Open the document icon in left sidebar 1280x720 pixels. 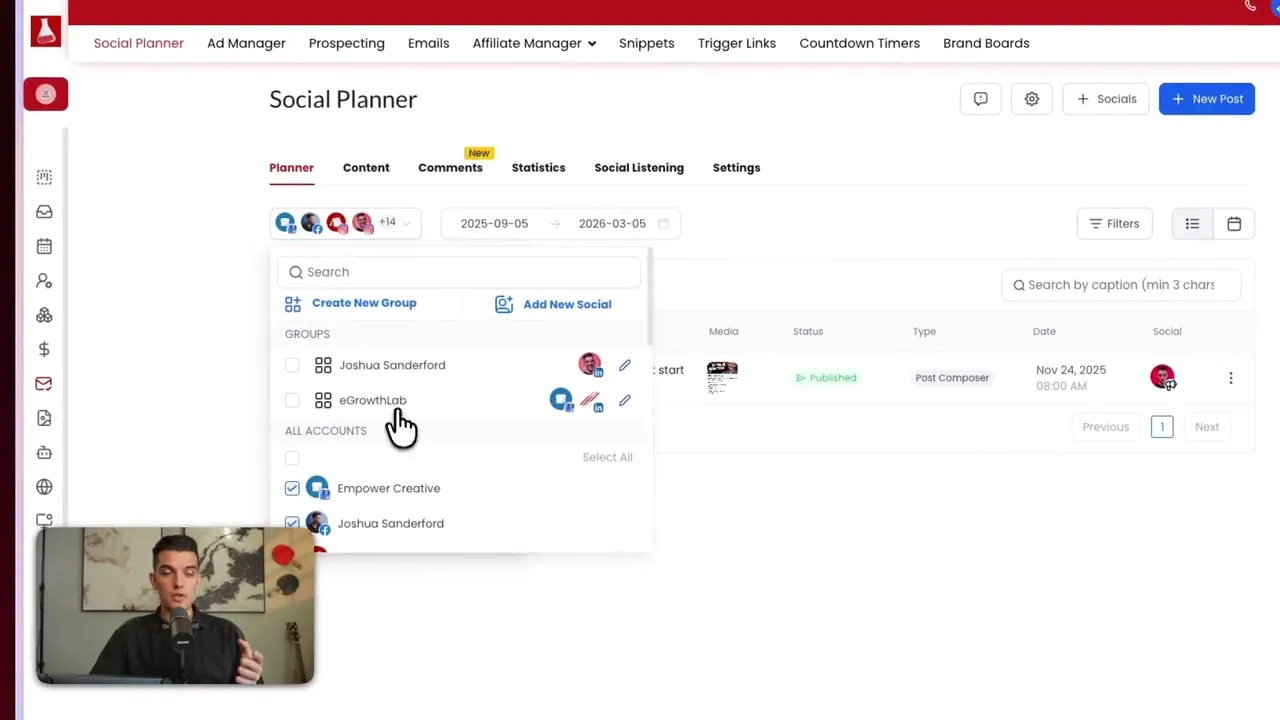pos(44,418)
